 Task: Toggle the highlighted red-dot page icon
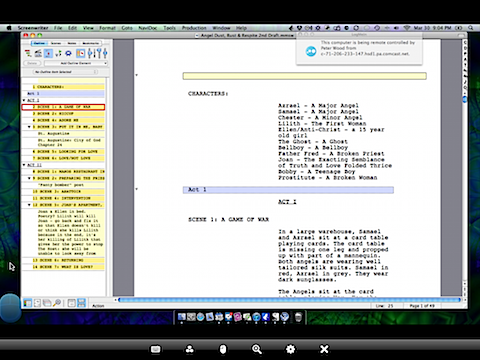coord(48,53)
